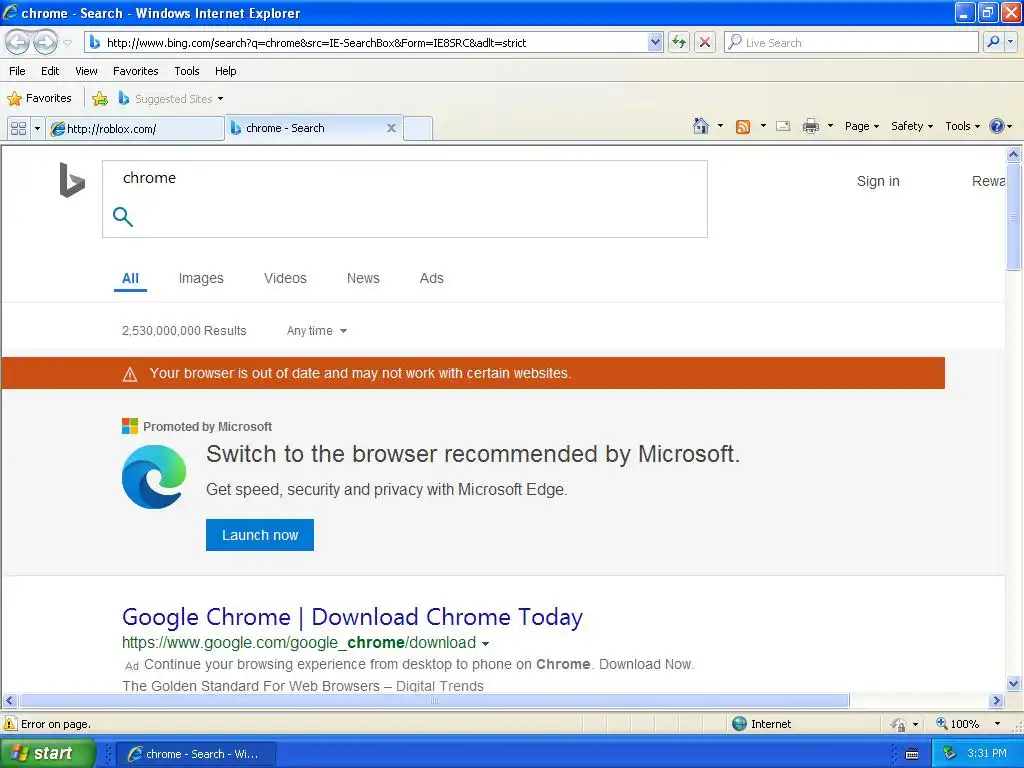Open the File menu

[18, 71]
